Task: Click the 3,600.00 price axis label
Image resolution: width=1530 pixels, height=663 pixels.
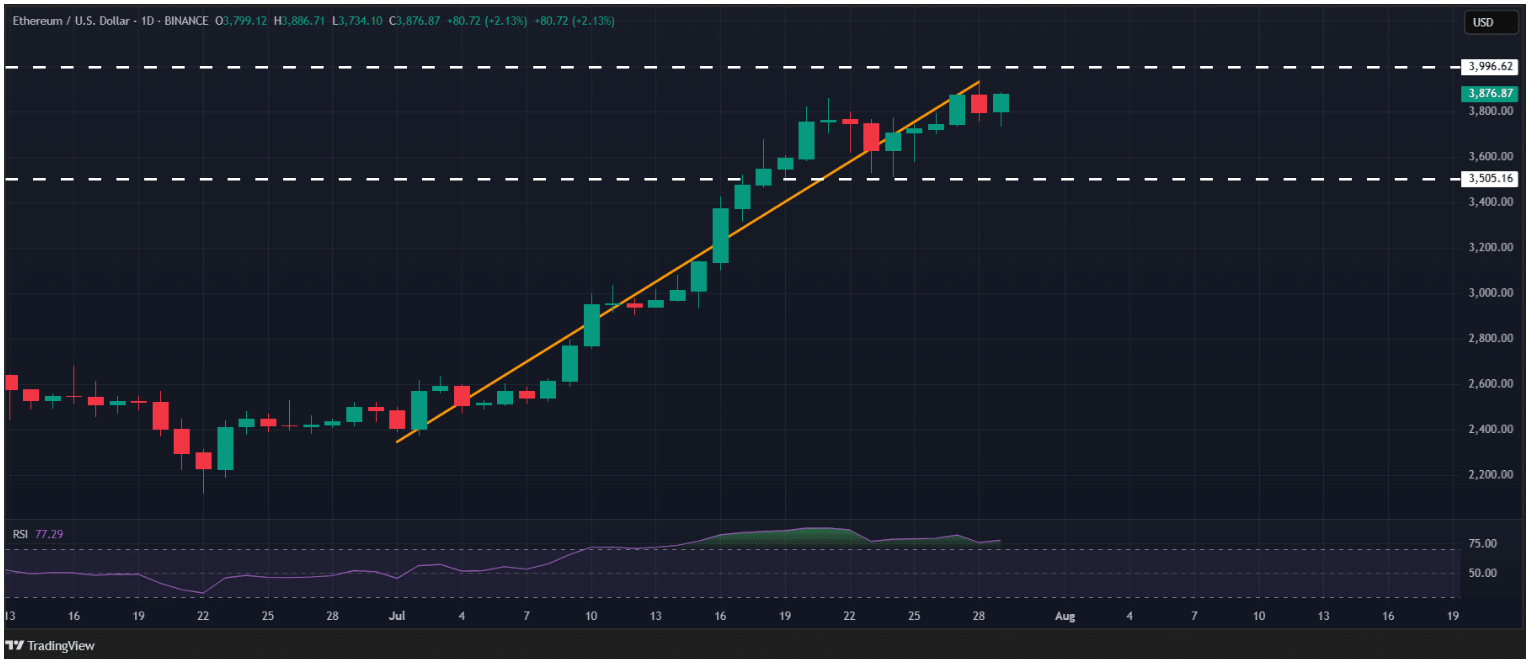Action: point(1489,157)
